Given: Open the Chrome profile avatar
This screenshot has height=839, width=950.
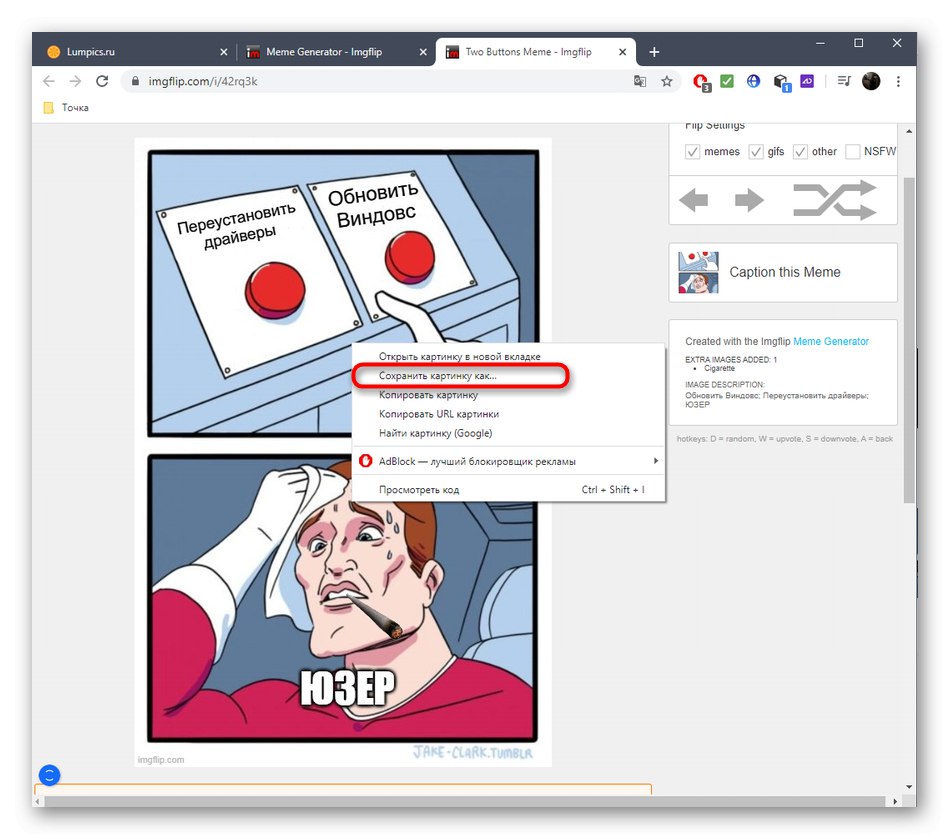Looking at the screenshot, I should click(871, 81).
